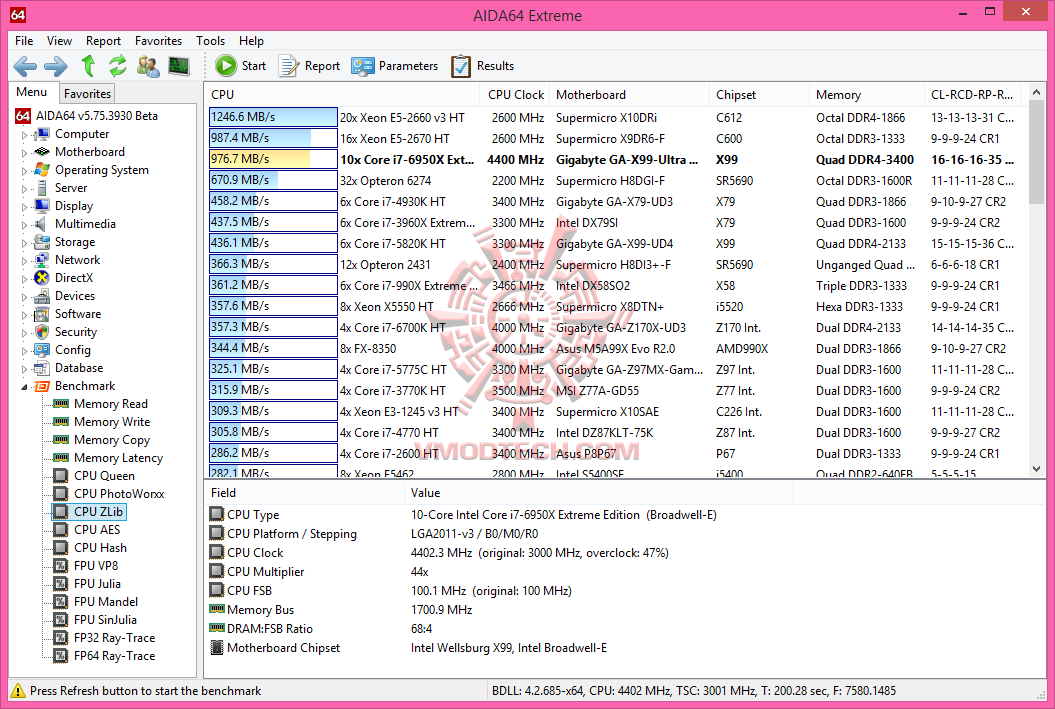Sort by CPU Clock column header
1055x709 pixels.
click(515, 95)
